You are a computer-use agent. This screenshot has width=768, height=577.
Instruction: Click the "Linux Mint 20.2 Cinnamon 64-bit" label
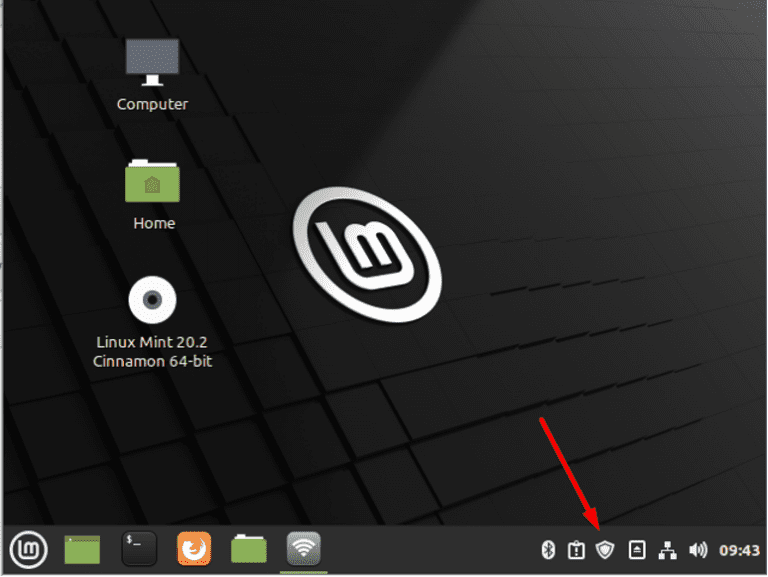coord(152,352)
